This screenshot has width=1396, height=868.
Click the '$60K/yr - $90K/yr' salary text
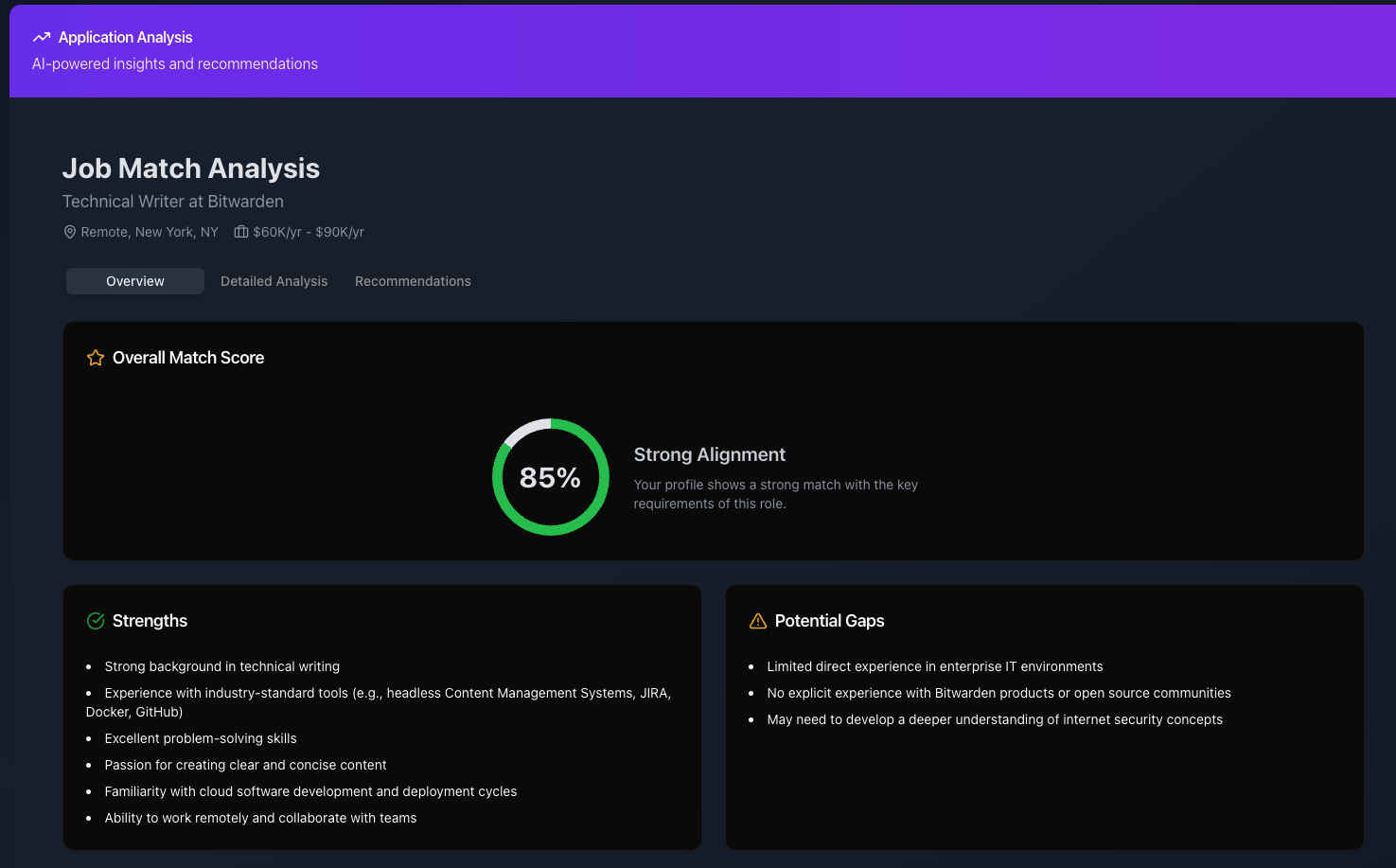point(309,232)
